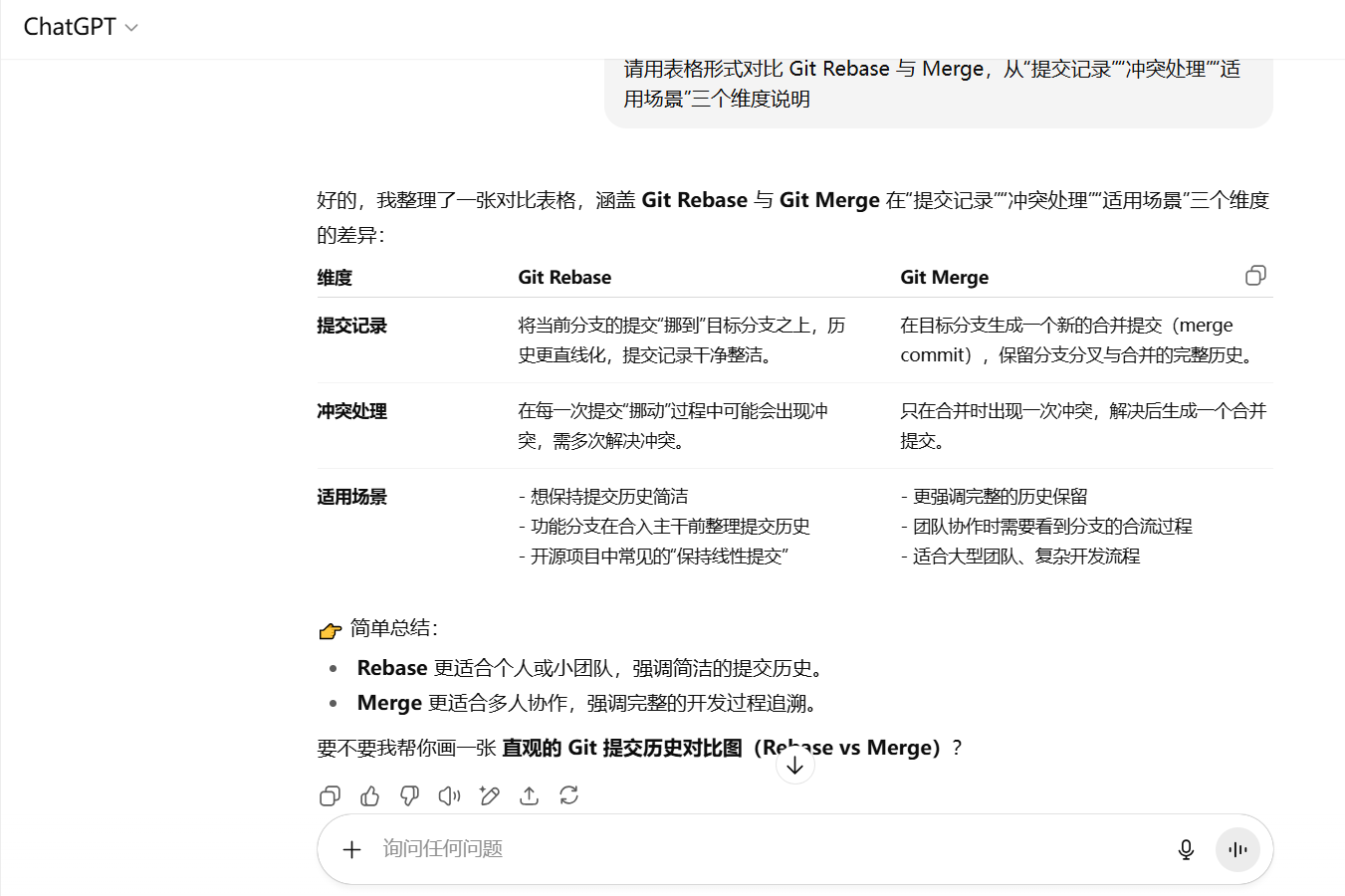Click the intro sentence starting 好的，我整理了

click(793, 217)
